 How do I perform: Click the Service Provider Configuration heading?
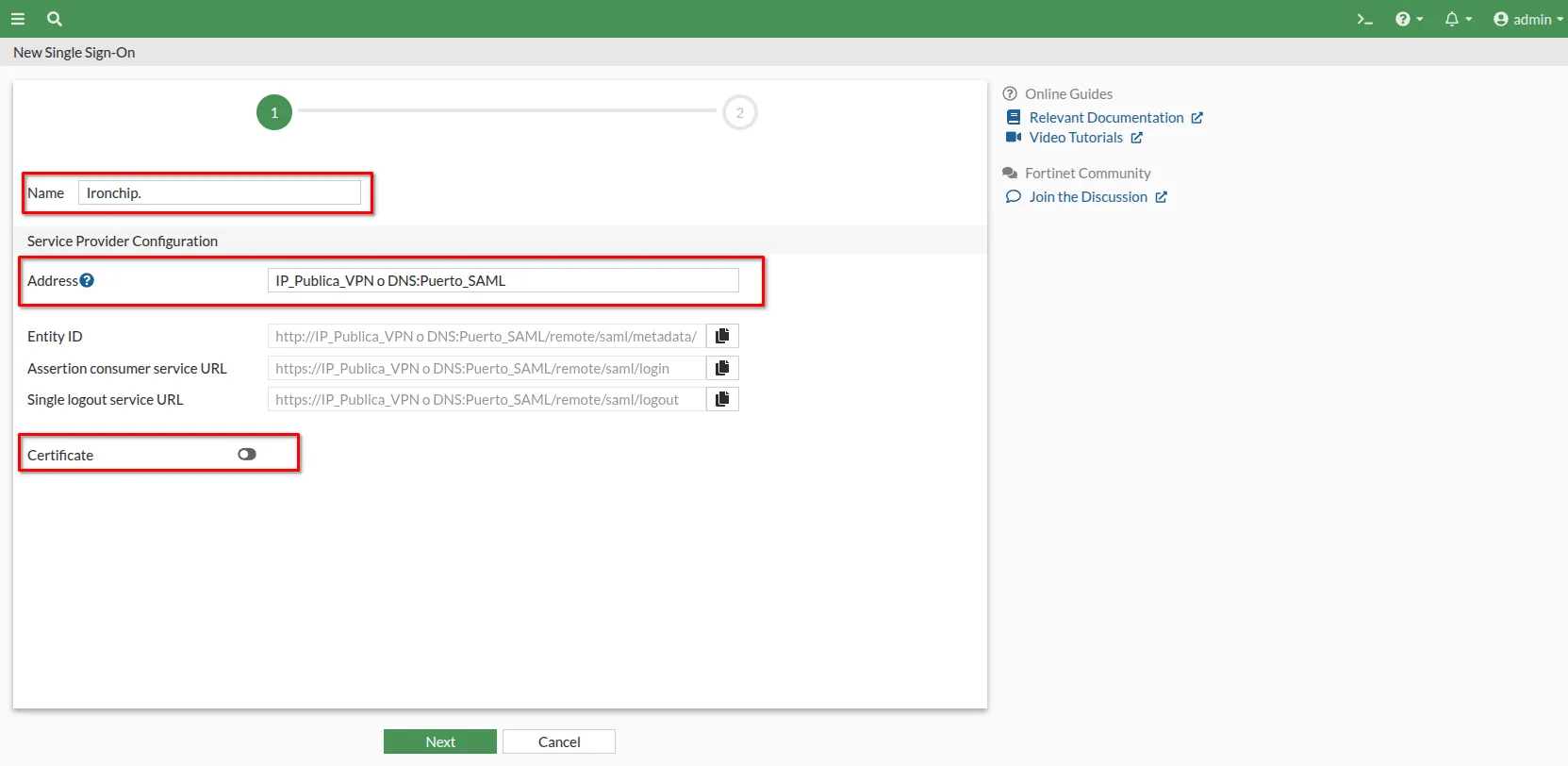pyautogui.click(x=123, y=241)
